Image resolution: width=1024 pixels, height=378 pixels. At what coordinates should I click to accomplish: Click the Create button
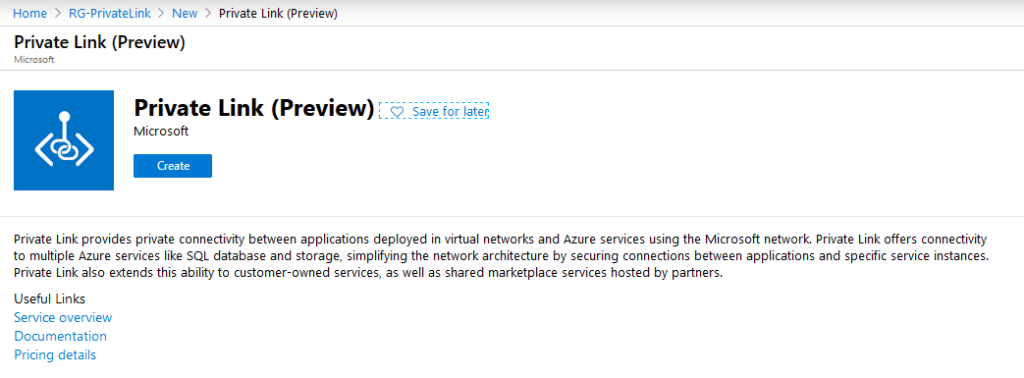(x=173, y=166)
